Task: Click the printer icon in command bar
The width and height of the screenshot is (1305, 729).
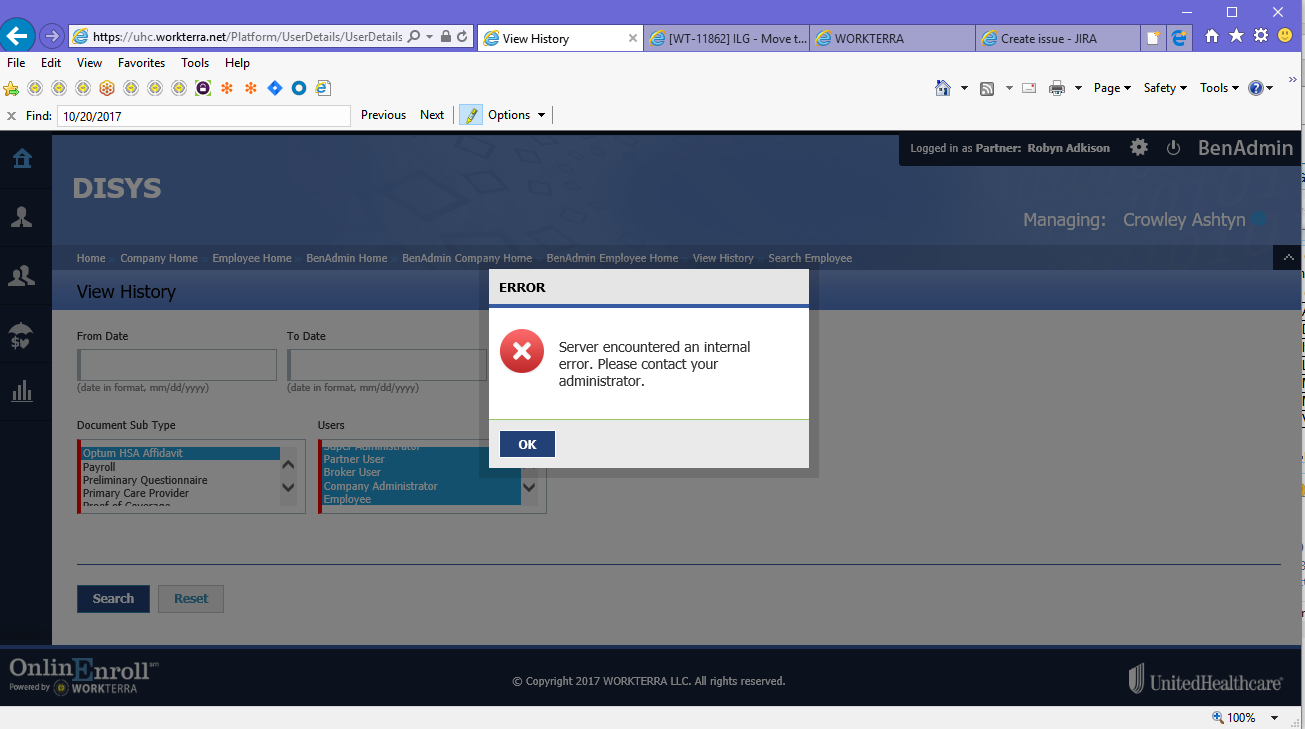Action: pyautogui.click(x=1057, y=88)
